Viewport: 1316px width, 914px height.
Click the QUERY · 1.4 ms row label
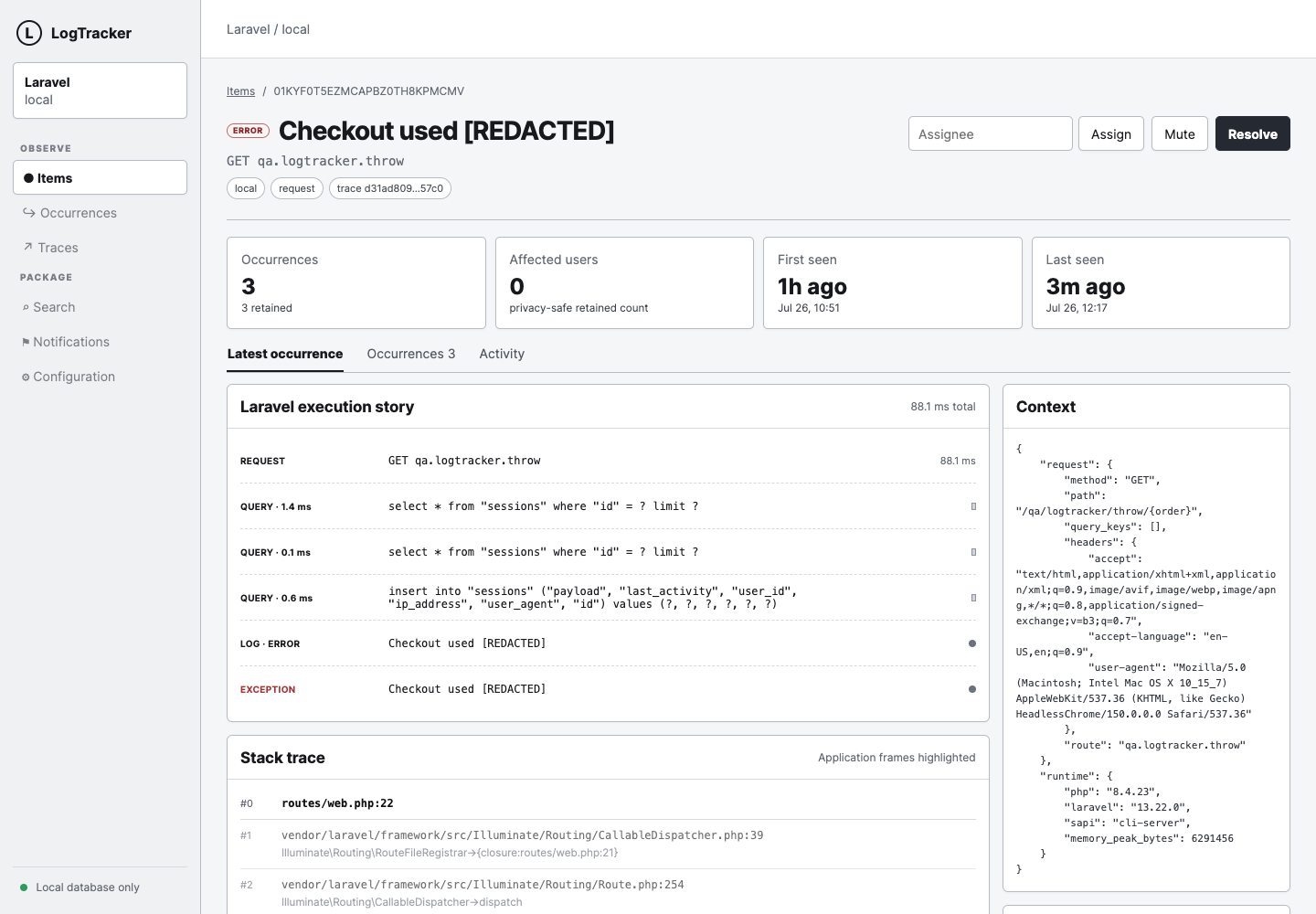point(276,506)
